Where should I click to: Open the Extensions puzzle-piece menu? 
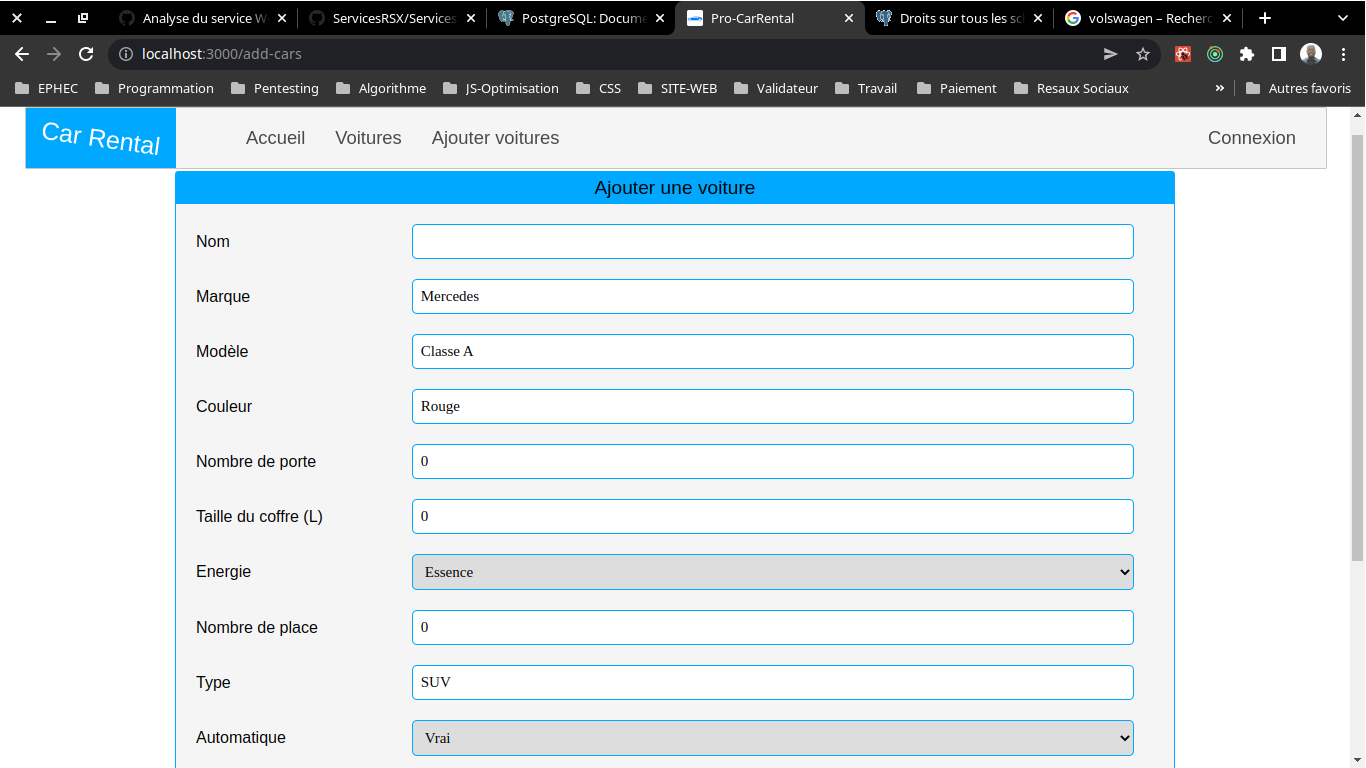[x=1247, y=54]
